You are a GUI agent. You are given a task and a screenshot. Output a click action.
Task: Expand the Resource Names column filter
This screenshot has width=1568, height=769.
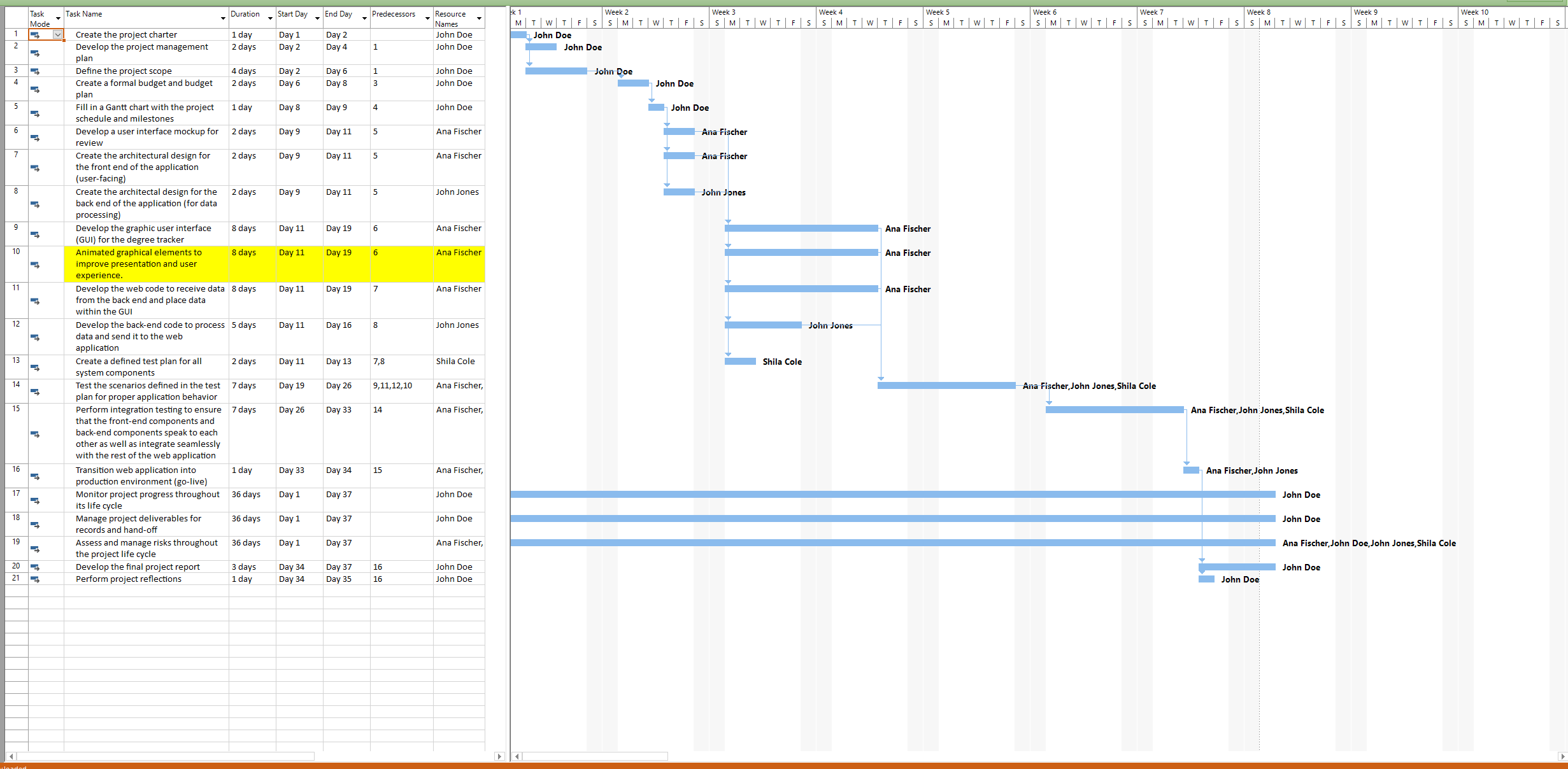(x=479, y=18)
